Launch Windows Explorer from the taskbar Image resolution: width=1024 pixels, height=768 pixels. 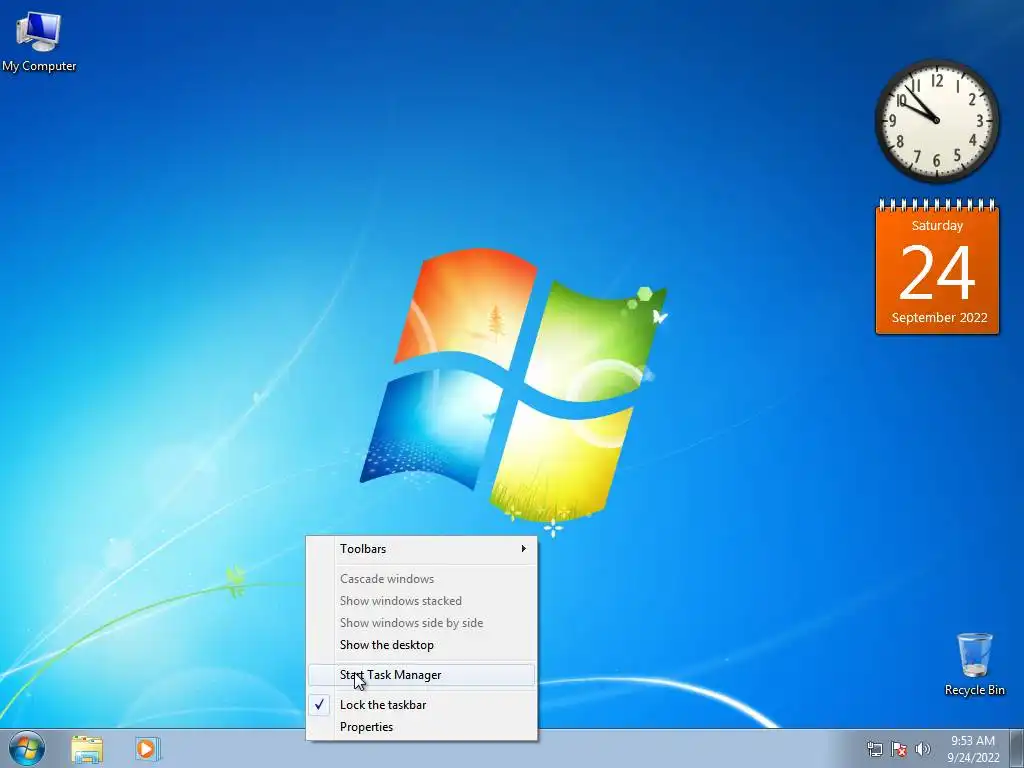pyautogui.click(x=87, y=749)
